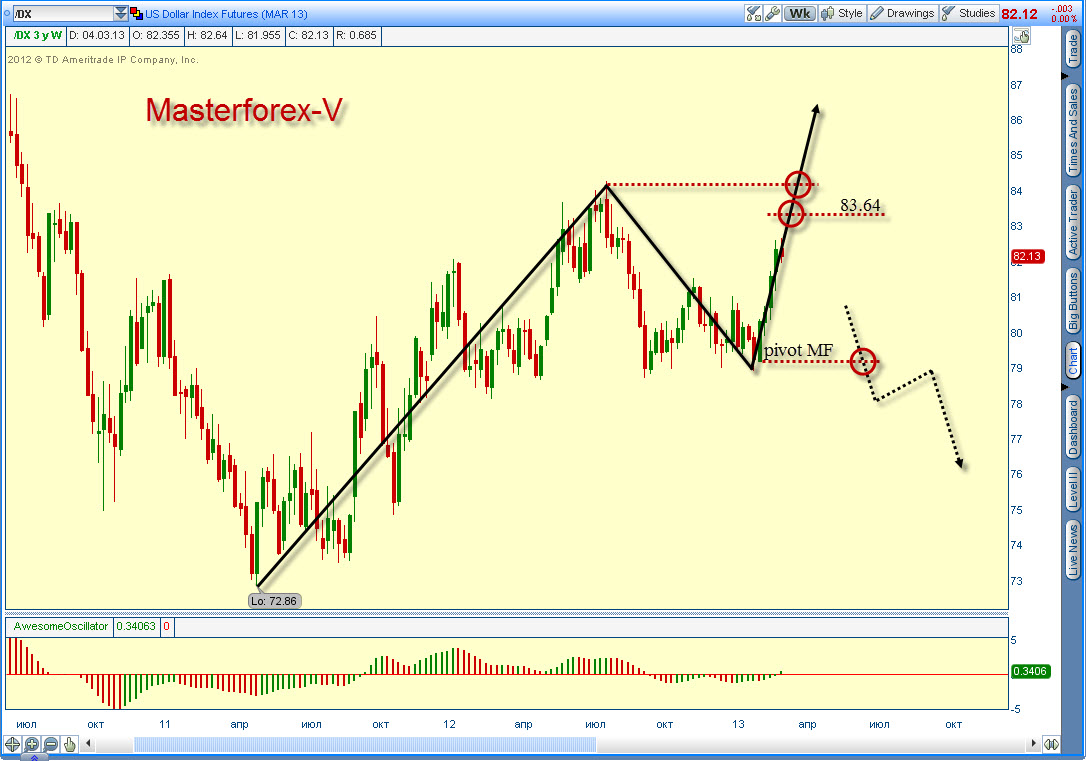
Task: Open the Style candlestick menu
Action: (x=842, y=13)
